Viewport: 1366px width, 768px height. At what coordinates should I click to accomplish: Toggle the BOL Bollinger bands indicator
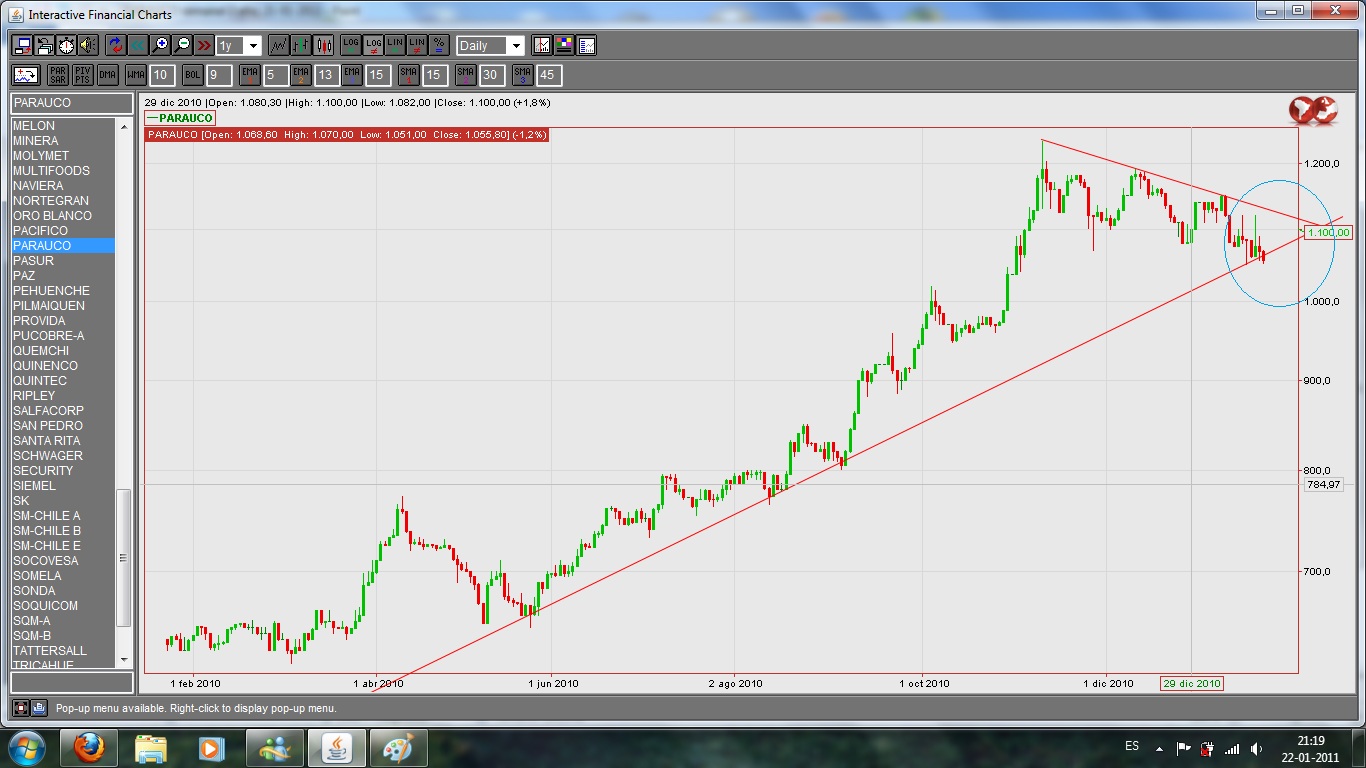tap(192, 75)
